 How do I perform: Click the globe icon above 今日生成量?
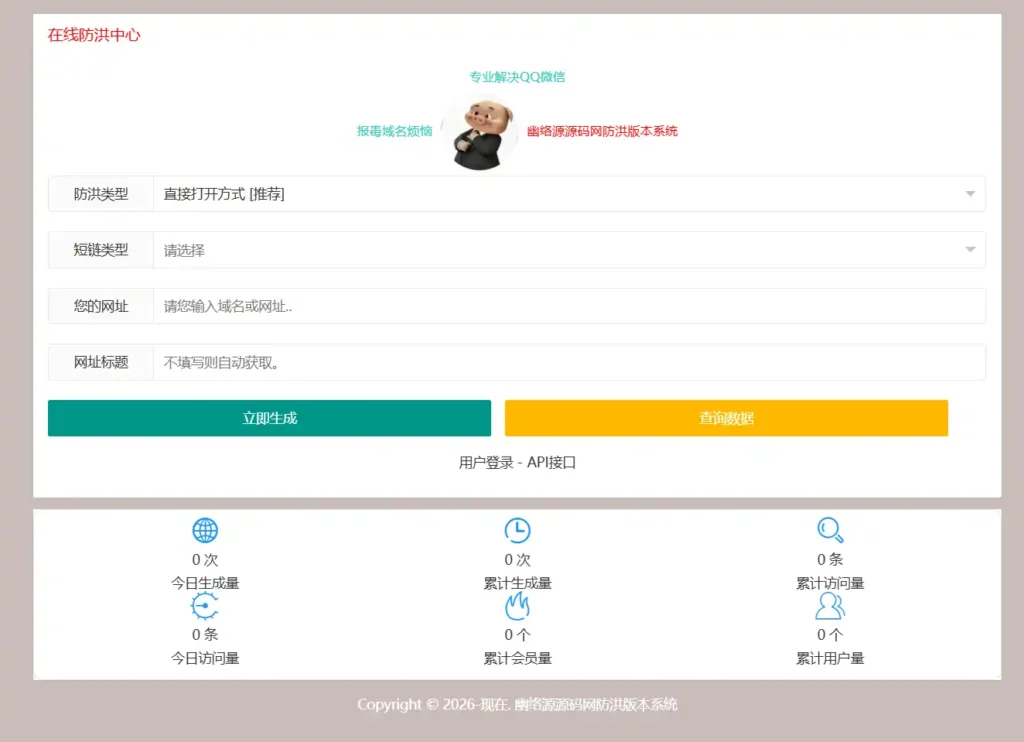[x=205, y=530]
